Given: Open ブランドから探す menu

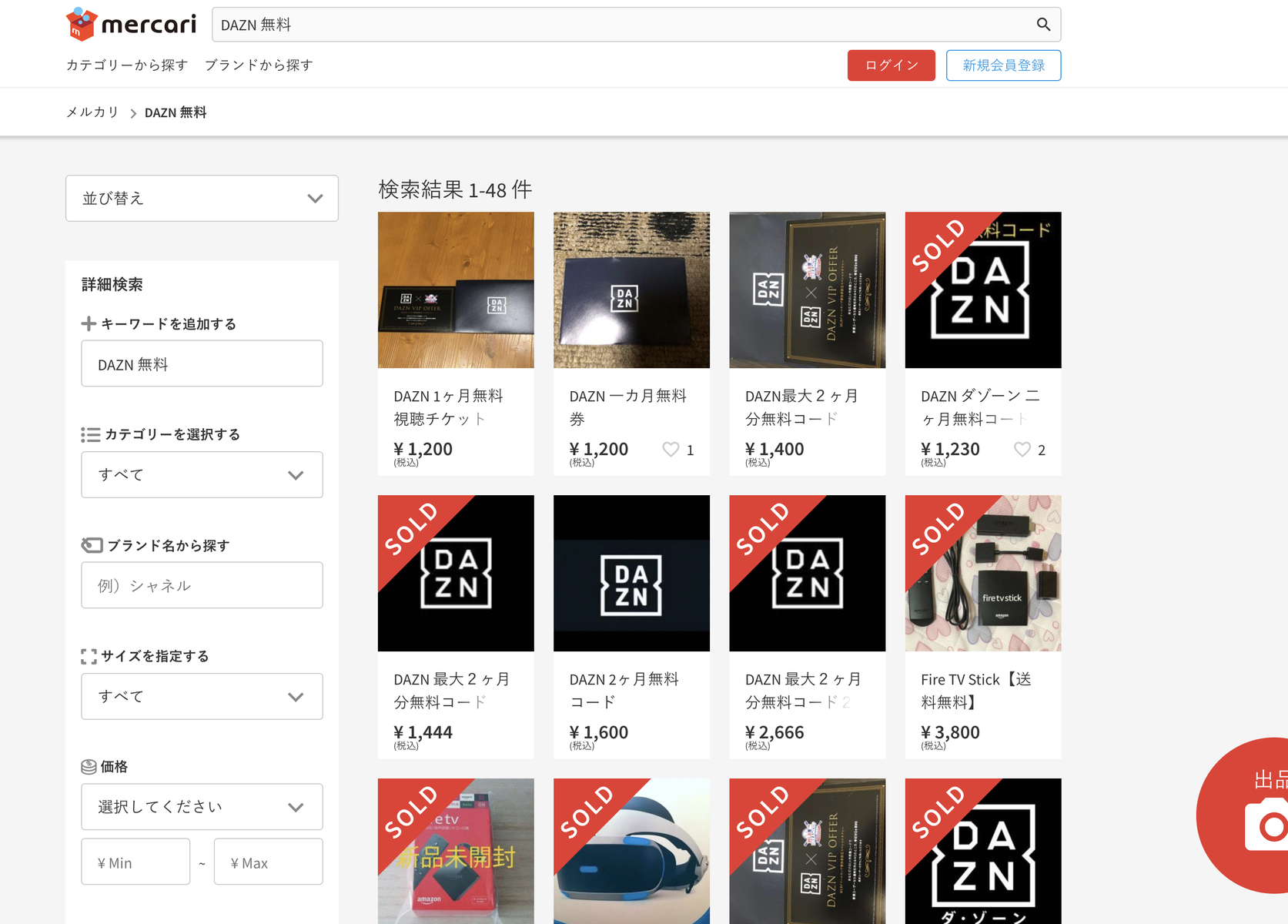Looking at the screenshot, I should [259, 65].
